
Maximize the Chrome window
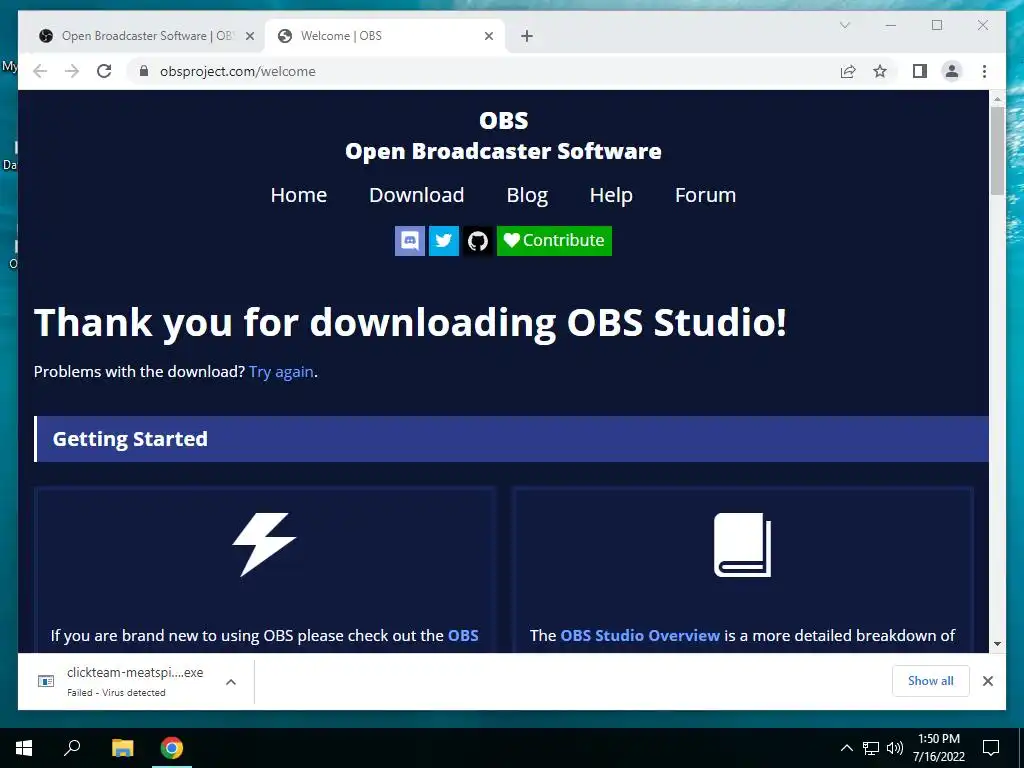[x=937, y=25]
